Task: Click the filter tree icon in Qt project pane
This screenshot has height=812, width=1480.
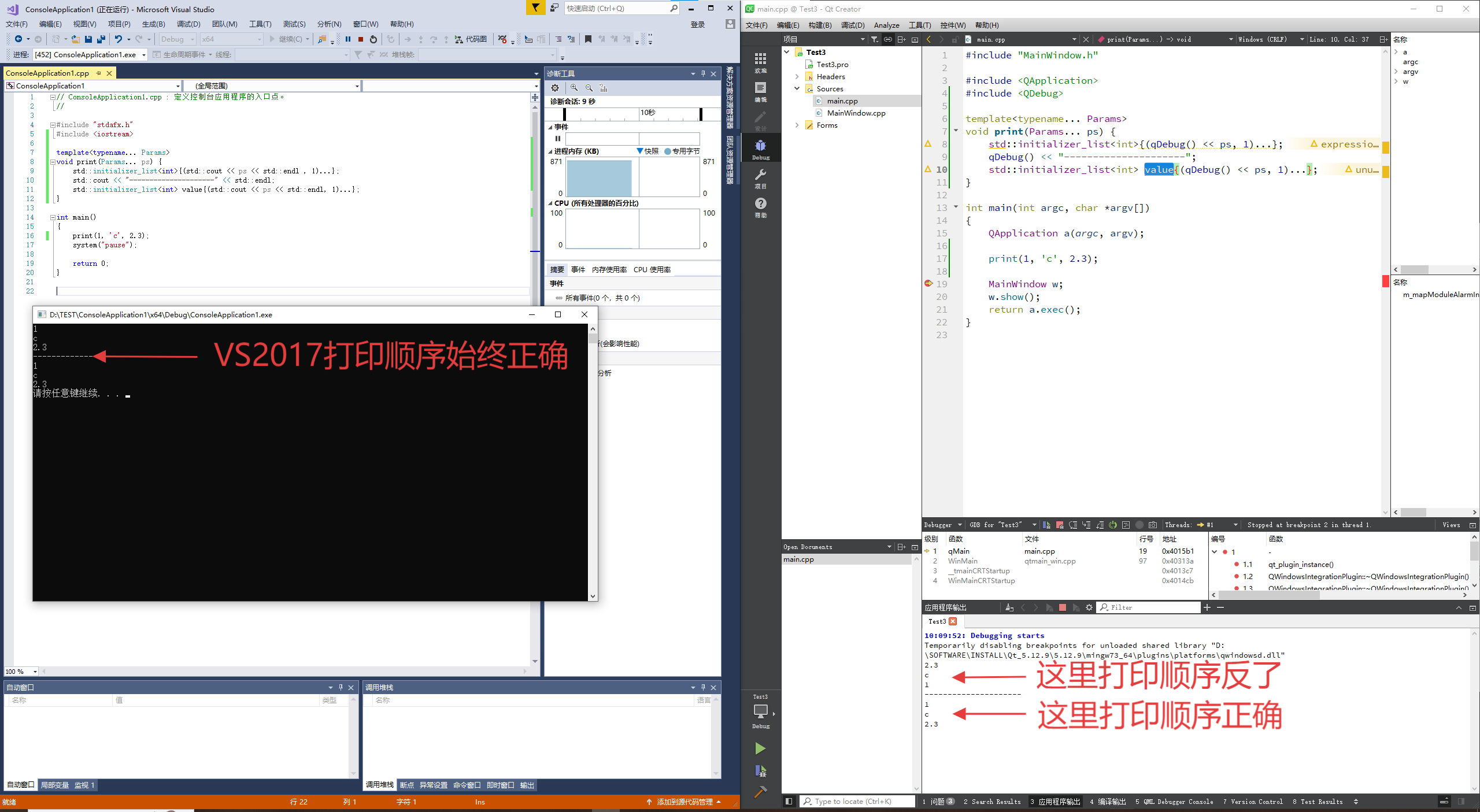Action: tap(875, 39)
